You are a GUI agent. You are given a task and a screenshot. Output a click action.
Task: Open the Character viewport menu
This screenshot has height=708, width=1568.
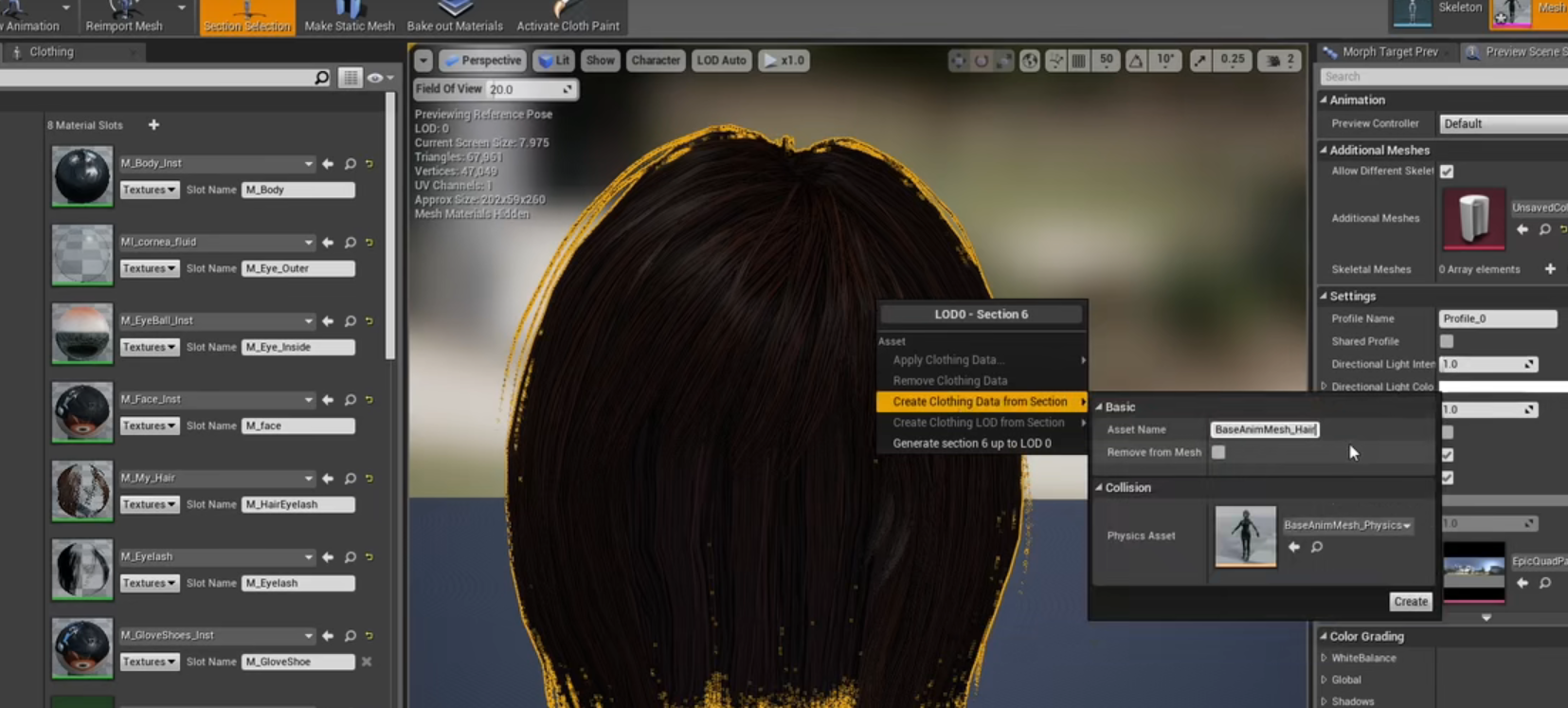[656, 61]
